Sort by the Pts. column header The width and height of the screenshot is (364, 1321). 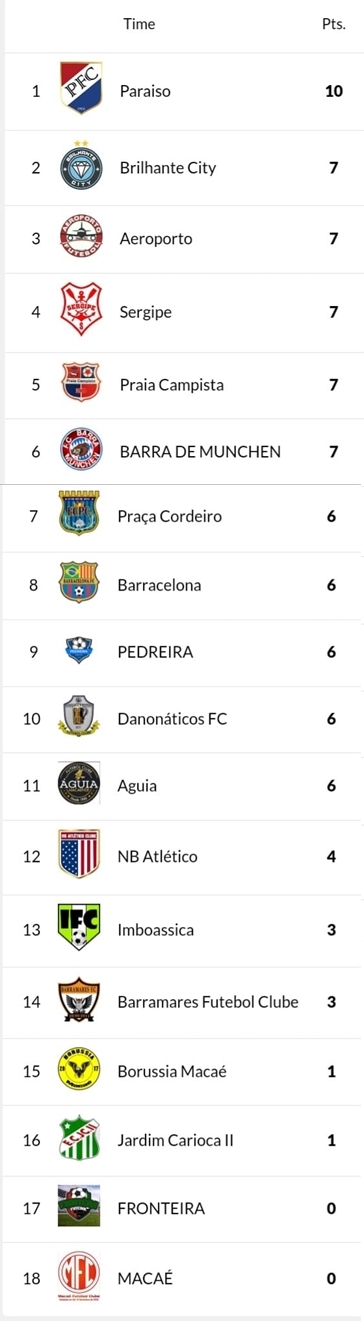(333, 24)
